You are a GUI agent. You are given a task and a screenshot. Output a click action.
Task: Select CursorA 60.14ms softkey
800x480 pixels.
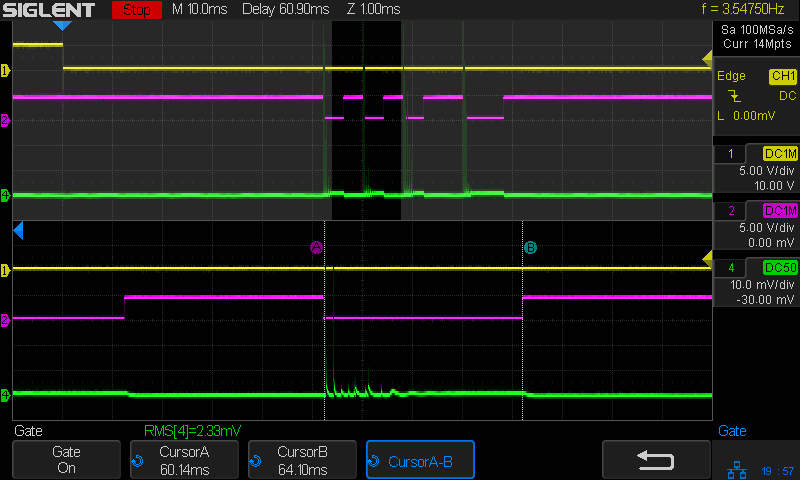point(184,459)
